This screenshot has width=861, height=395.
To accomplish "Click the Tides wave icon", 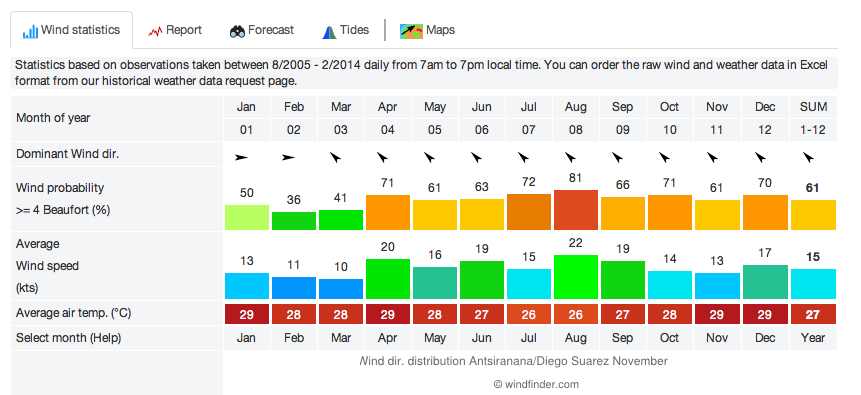I will tap(329, 32).
